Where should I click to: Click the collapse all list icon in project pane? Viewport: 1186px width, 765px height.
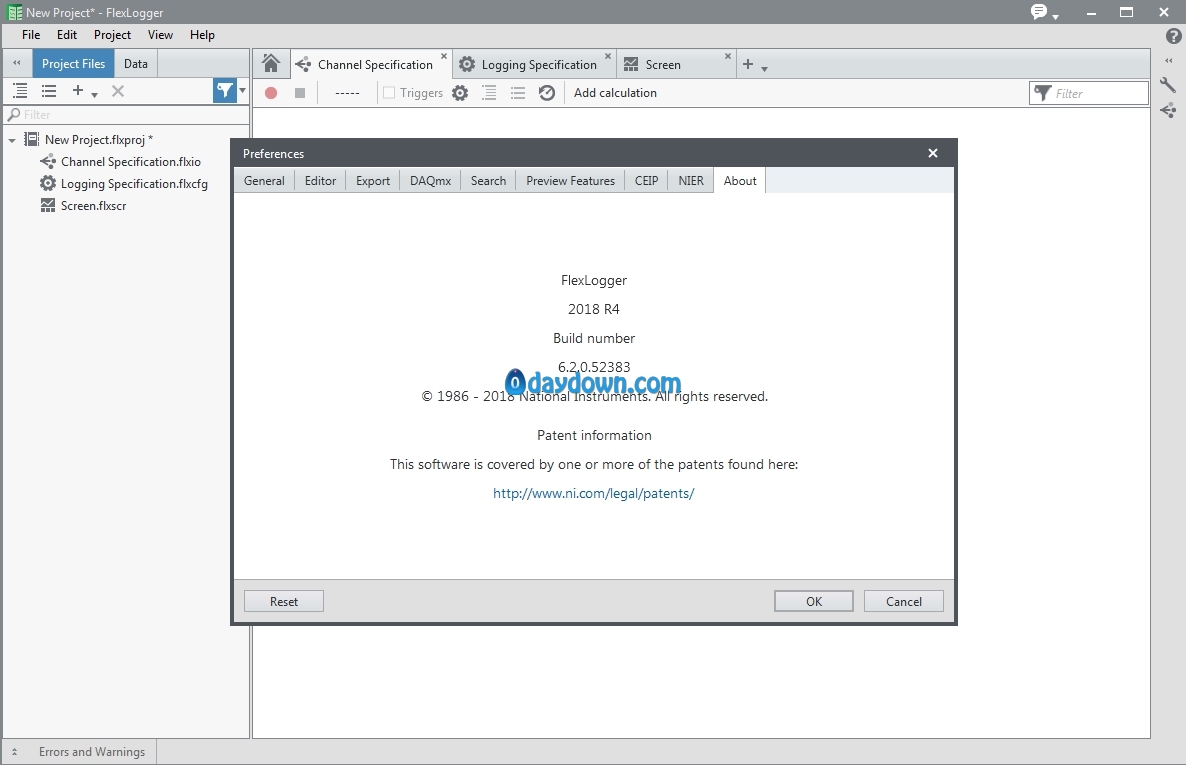pos(49,91)
